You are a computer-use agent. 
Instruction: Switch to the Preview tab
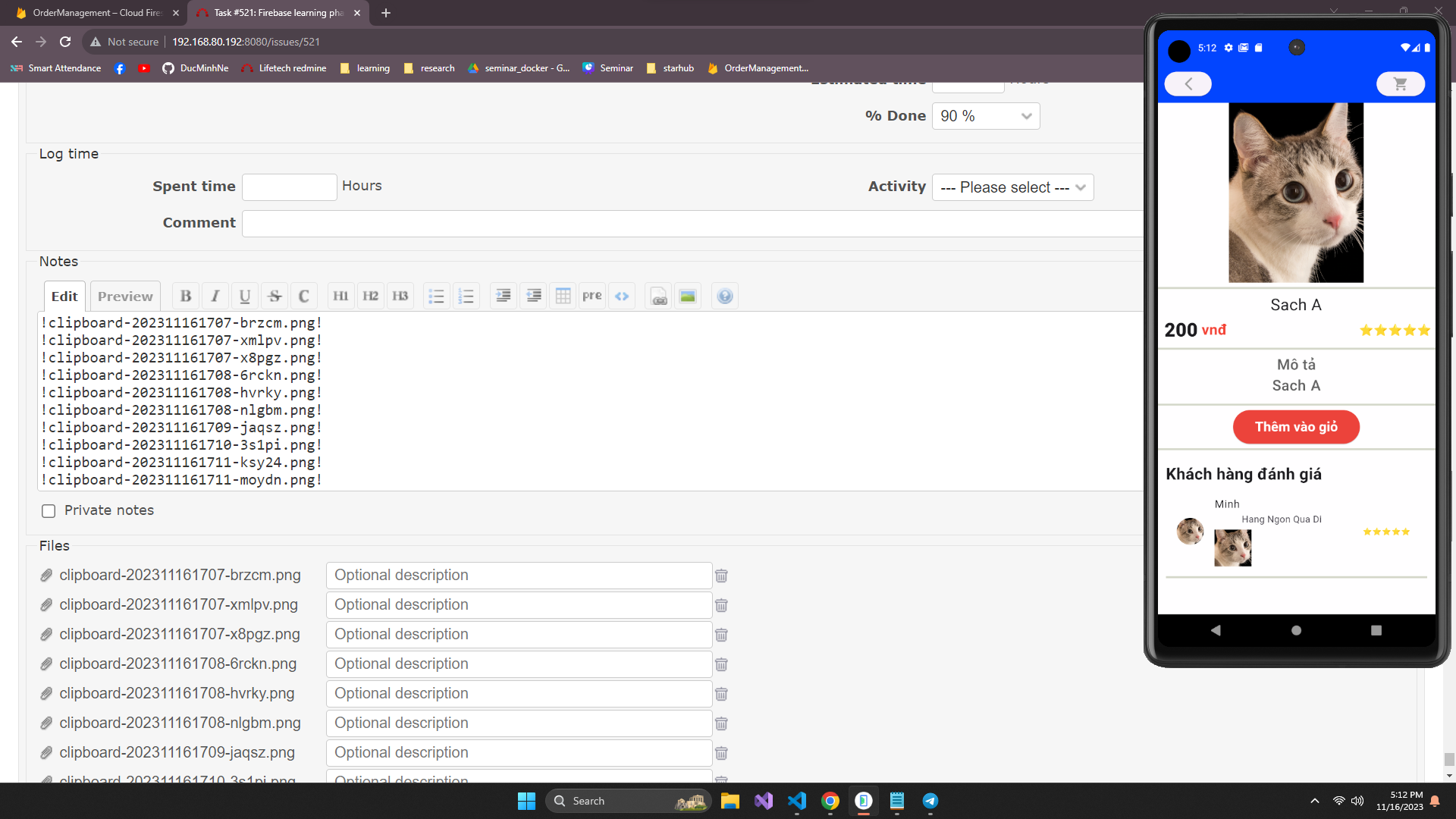(125, 297)
